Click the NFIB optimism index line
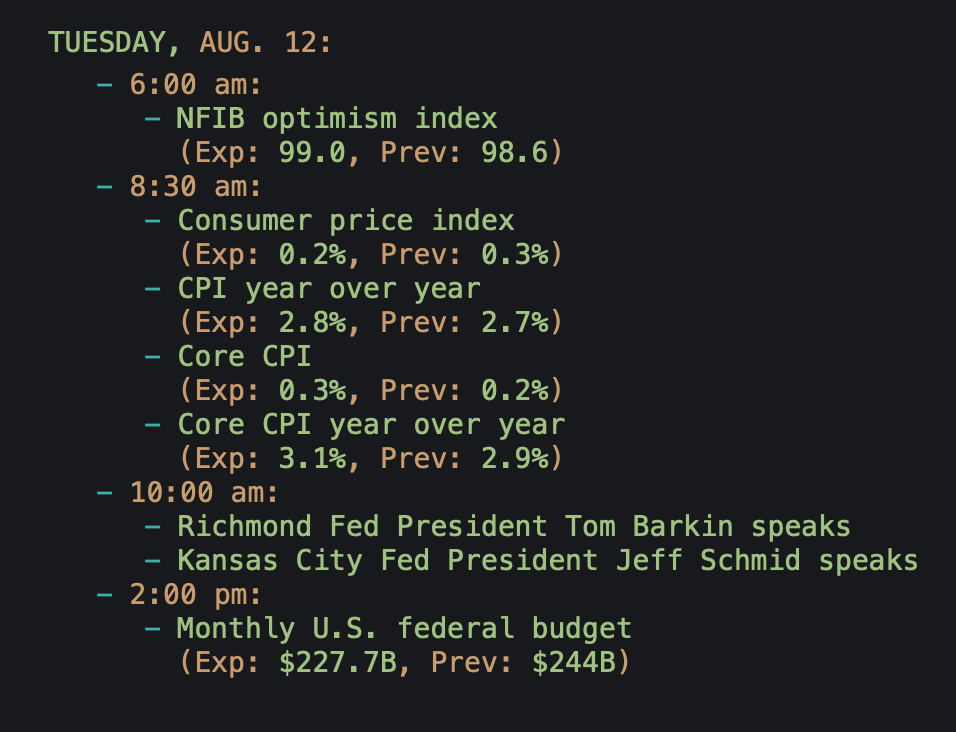This screenshot has height=732, width=956. (337, 119)
